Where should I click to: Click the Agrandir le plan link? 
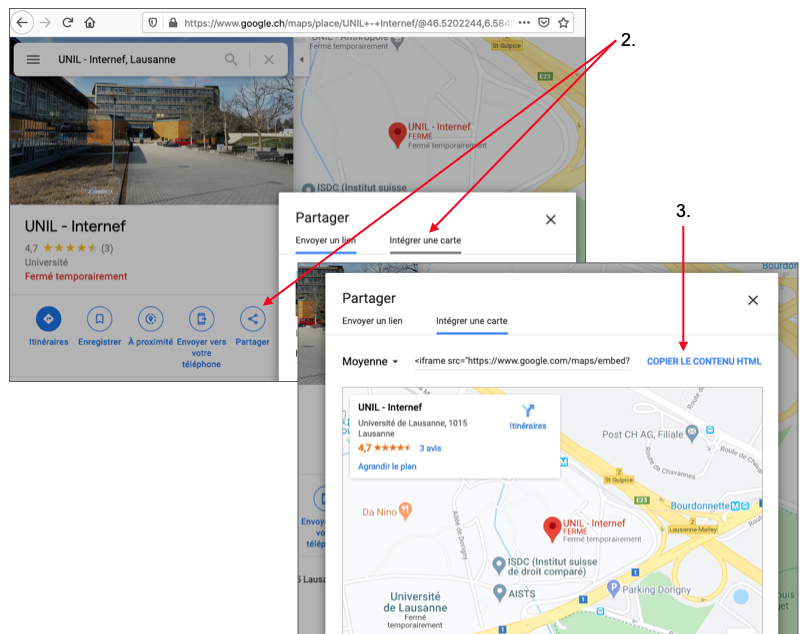click(387, 466)
